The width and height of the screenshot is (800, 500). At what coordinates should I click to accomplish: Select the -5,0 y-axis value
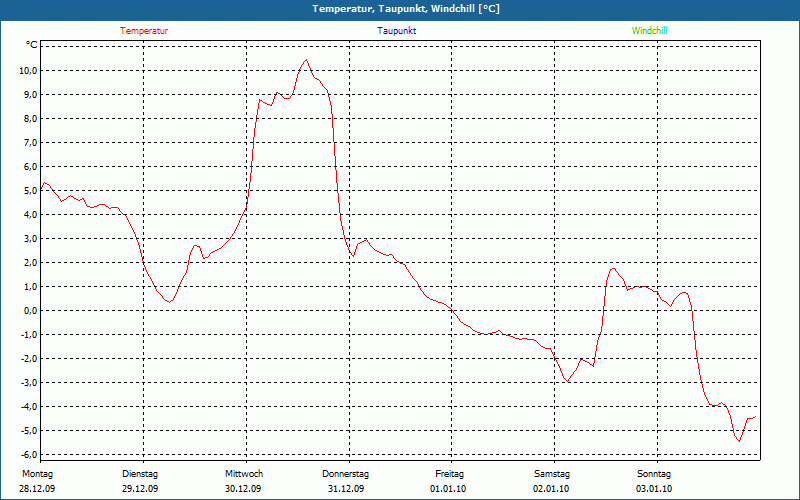click(x=29, y=430)
